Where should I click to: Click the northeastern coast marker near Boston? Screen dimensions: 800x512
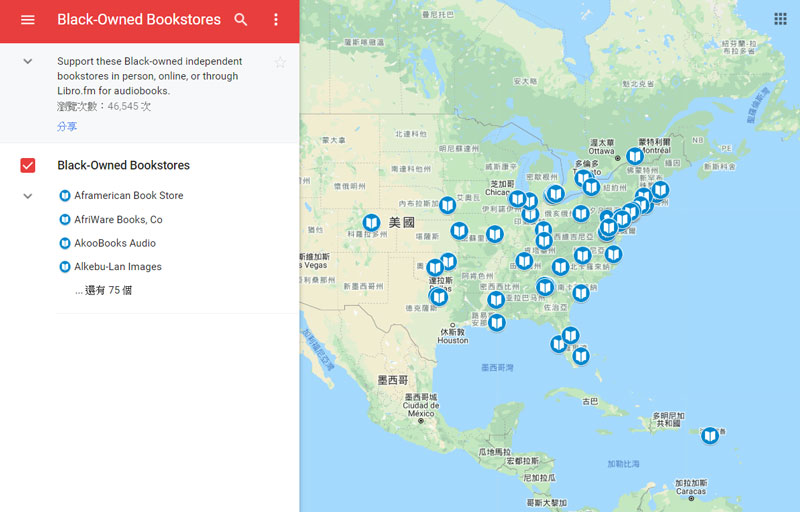click(660, 190)
